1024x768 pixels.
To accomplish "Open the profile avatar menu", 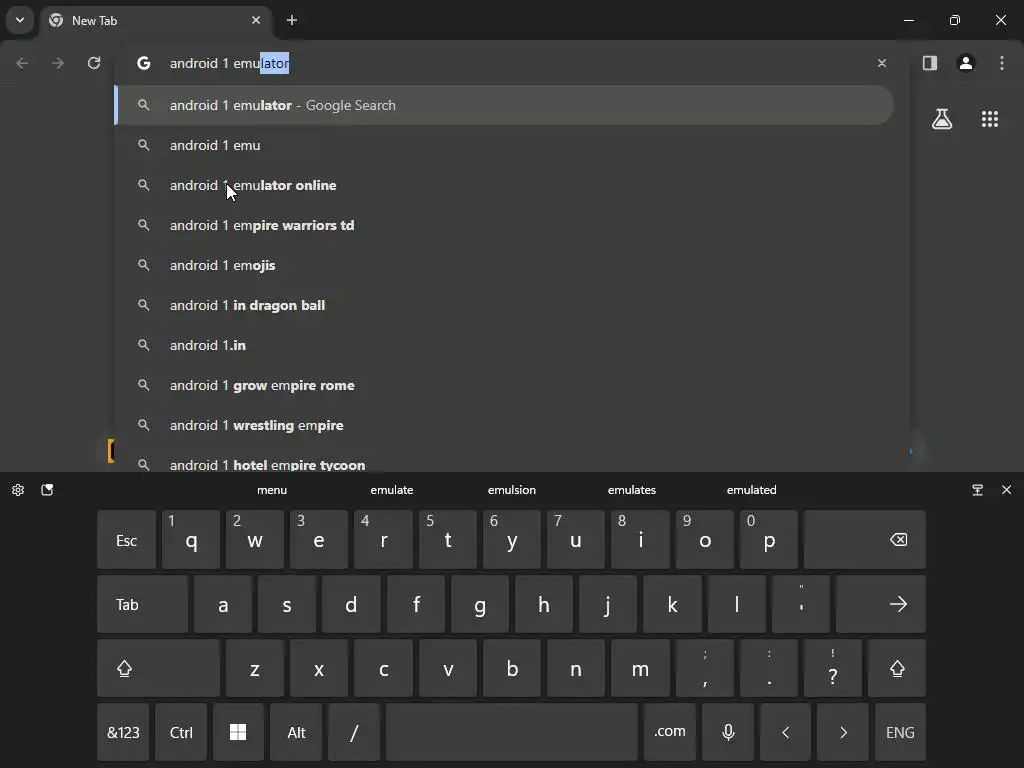I will (x=966, y=63).
